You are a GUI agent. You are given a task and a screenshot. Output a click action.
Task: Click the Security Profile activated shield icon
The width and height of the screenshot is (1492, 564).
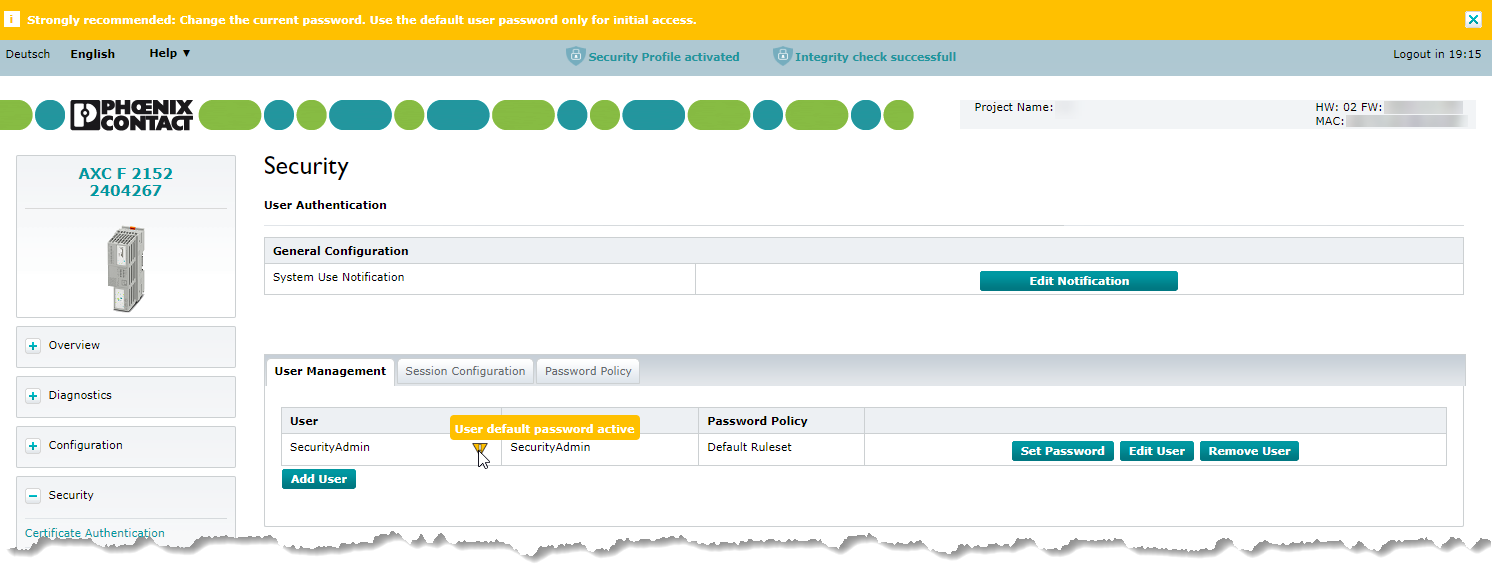(x=575, y=56)
